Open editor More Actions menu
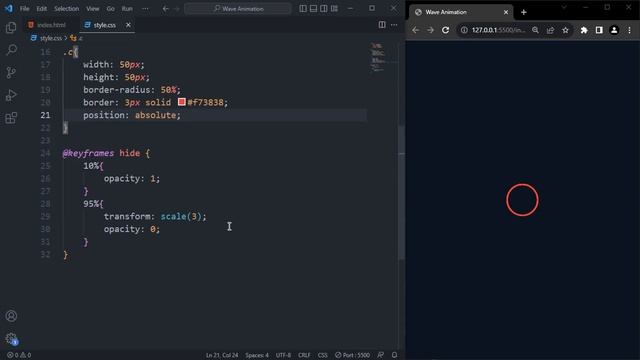Viewport: 640px width, 360px height. [x=394, y=25]
